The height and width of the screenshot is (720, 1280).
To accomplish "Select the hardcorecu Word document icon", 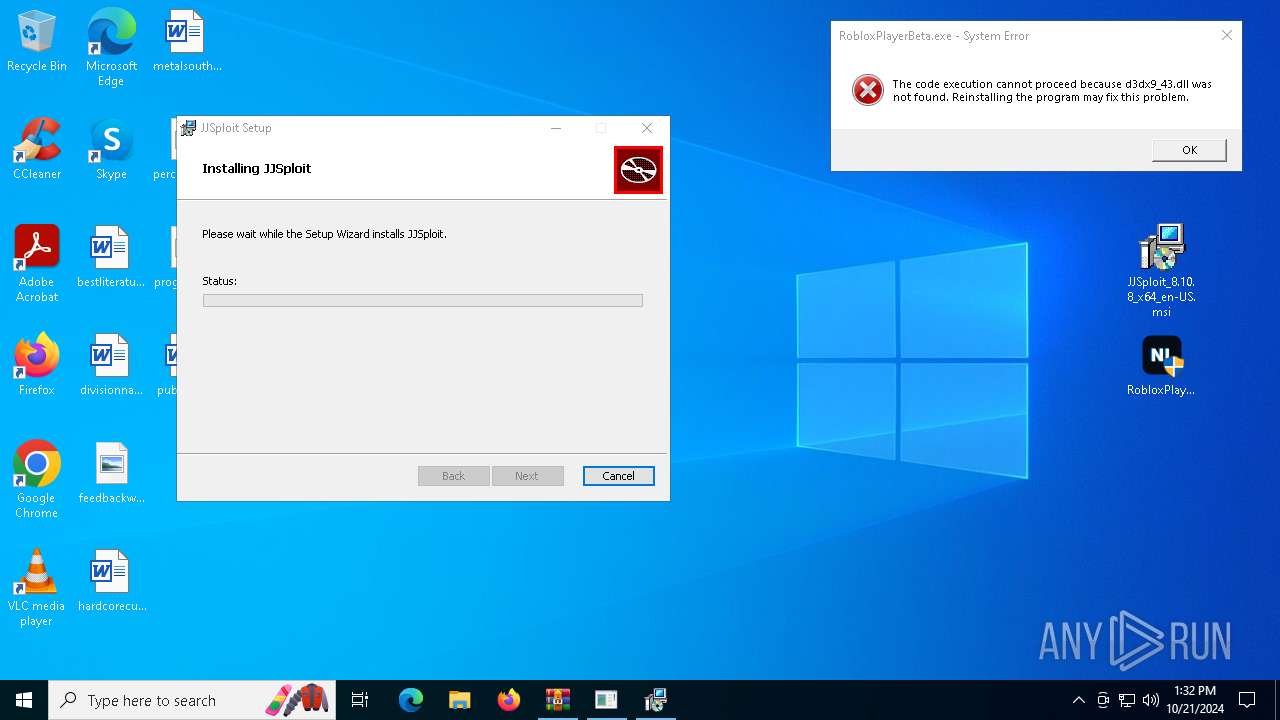I will pyautogui.click(x=111, y=581).
